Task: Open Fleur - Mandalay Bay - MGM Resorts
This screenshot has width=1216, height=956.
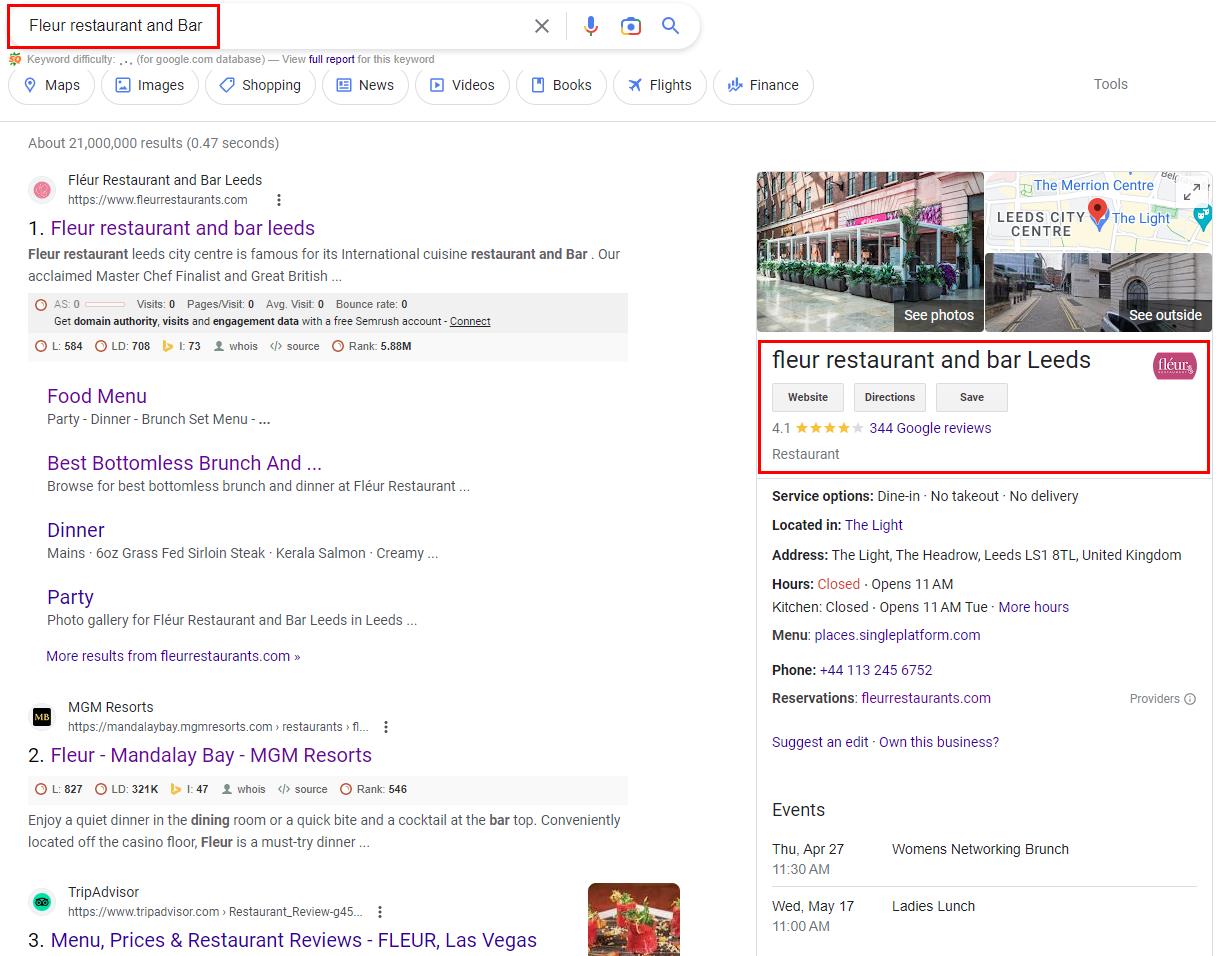Action: 211,755
